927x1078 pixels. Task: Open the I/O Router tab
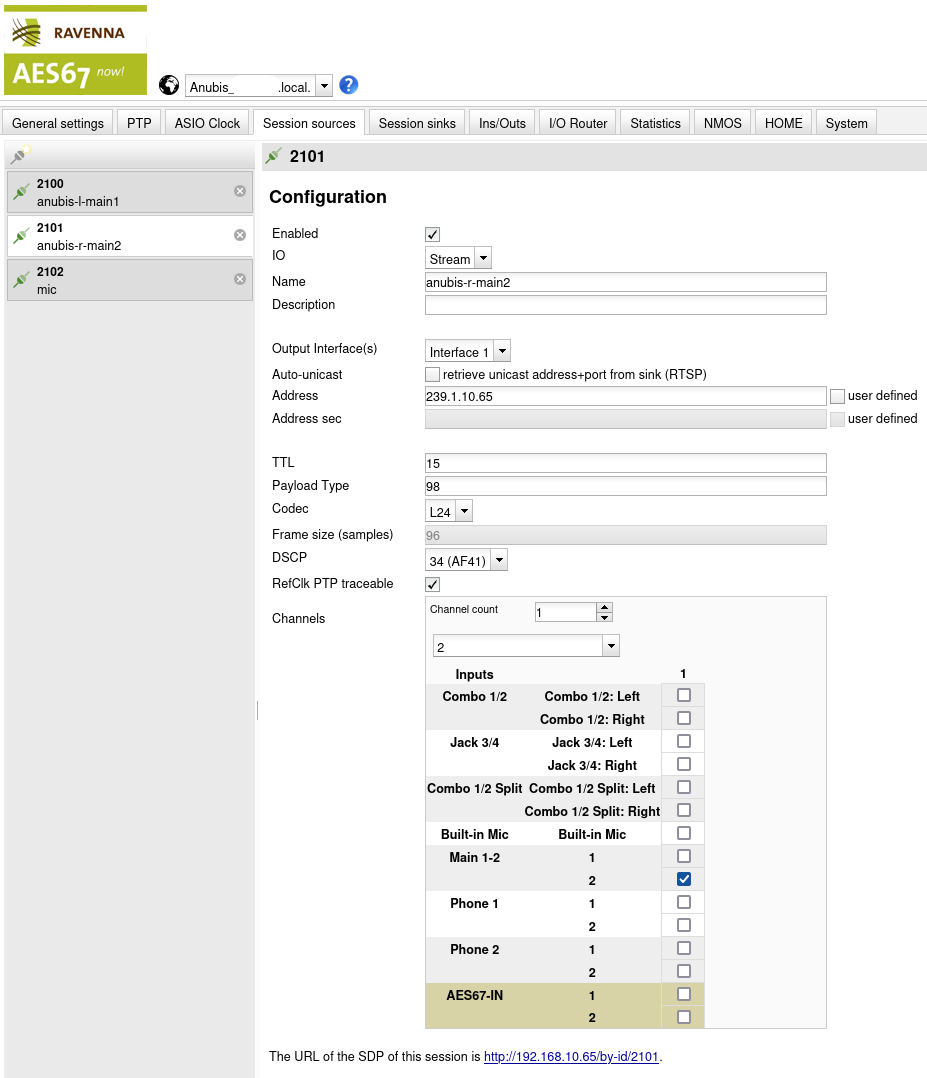click(578, 123)
